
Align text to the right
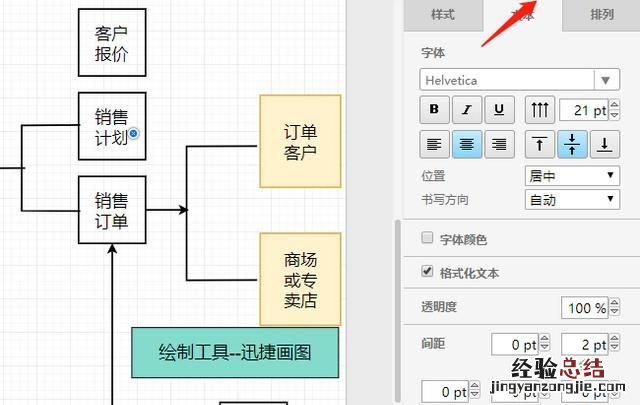(499, 145)
